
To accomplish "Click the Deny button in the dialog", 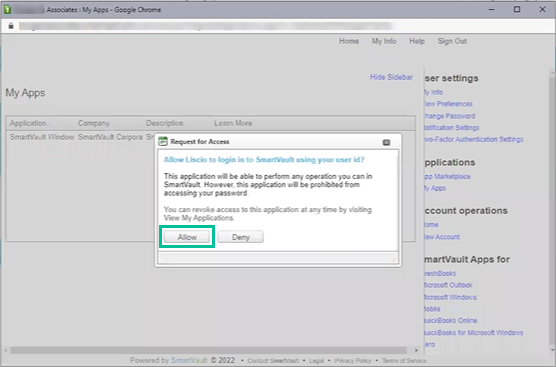I will coord(240,237).
